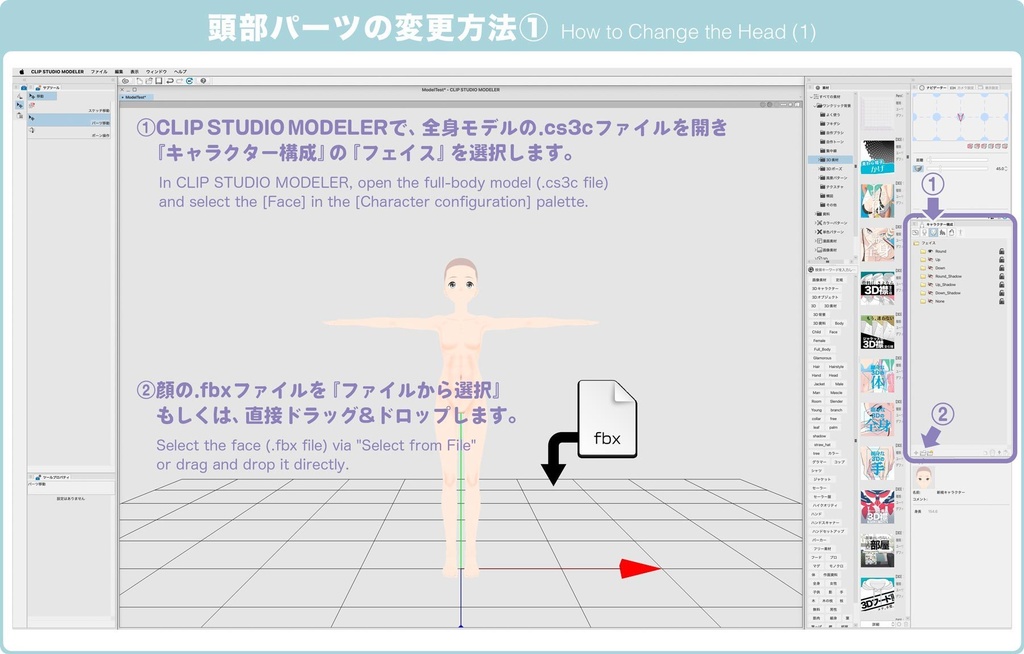Toggle the lock next to Up_Shadow

pos(1001,285)
